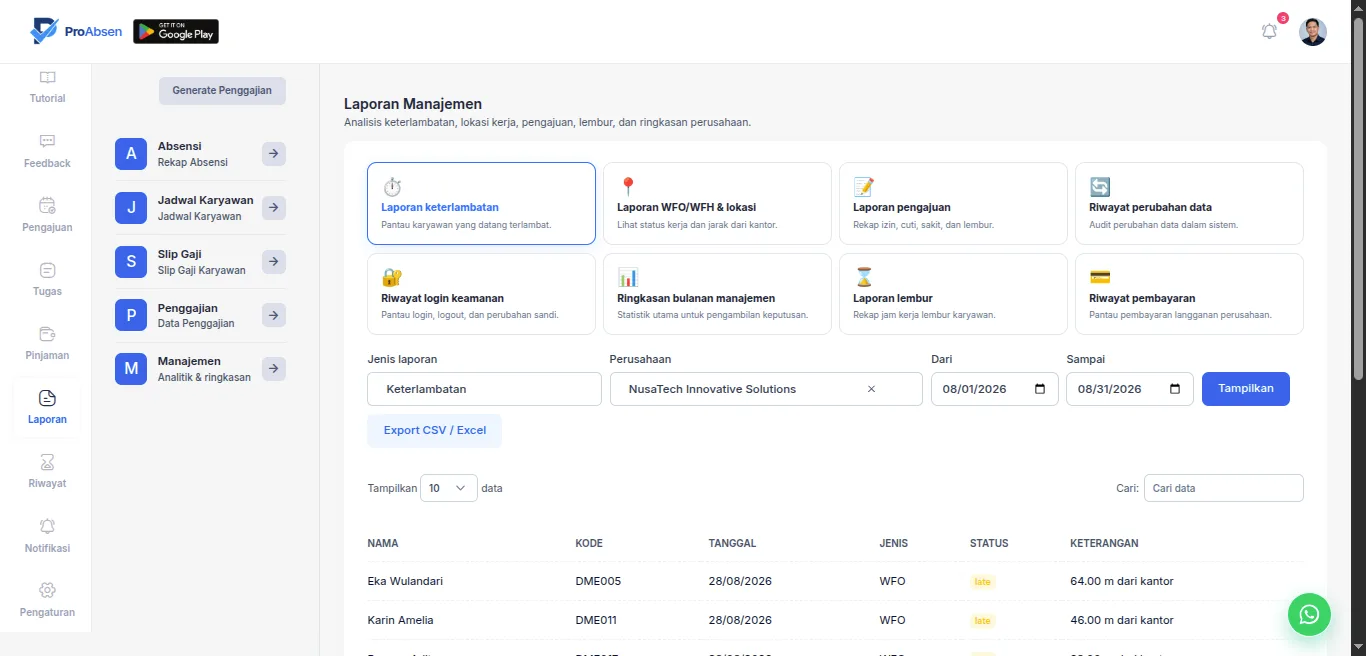The image size is (1366, 656).
Task: Sort table by the NAMA column header
Action: 383,544
